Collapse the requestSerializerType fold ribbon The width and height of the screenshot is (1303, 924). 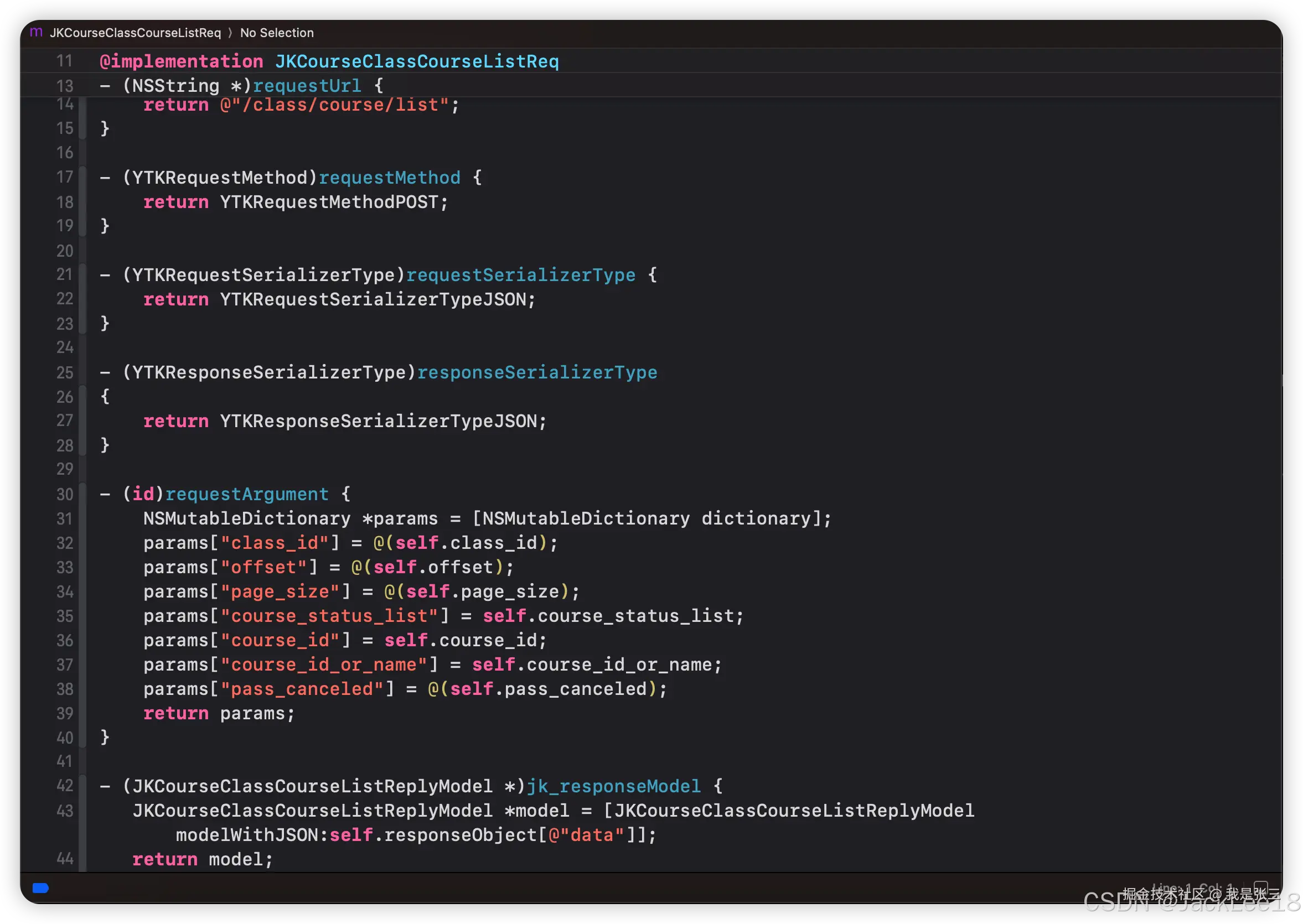point(83,299)
